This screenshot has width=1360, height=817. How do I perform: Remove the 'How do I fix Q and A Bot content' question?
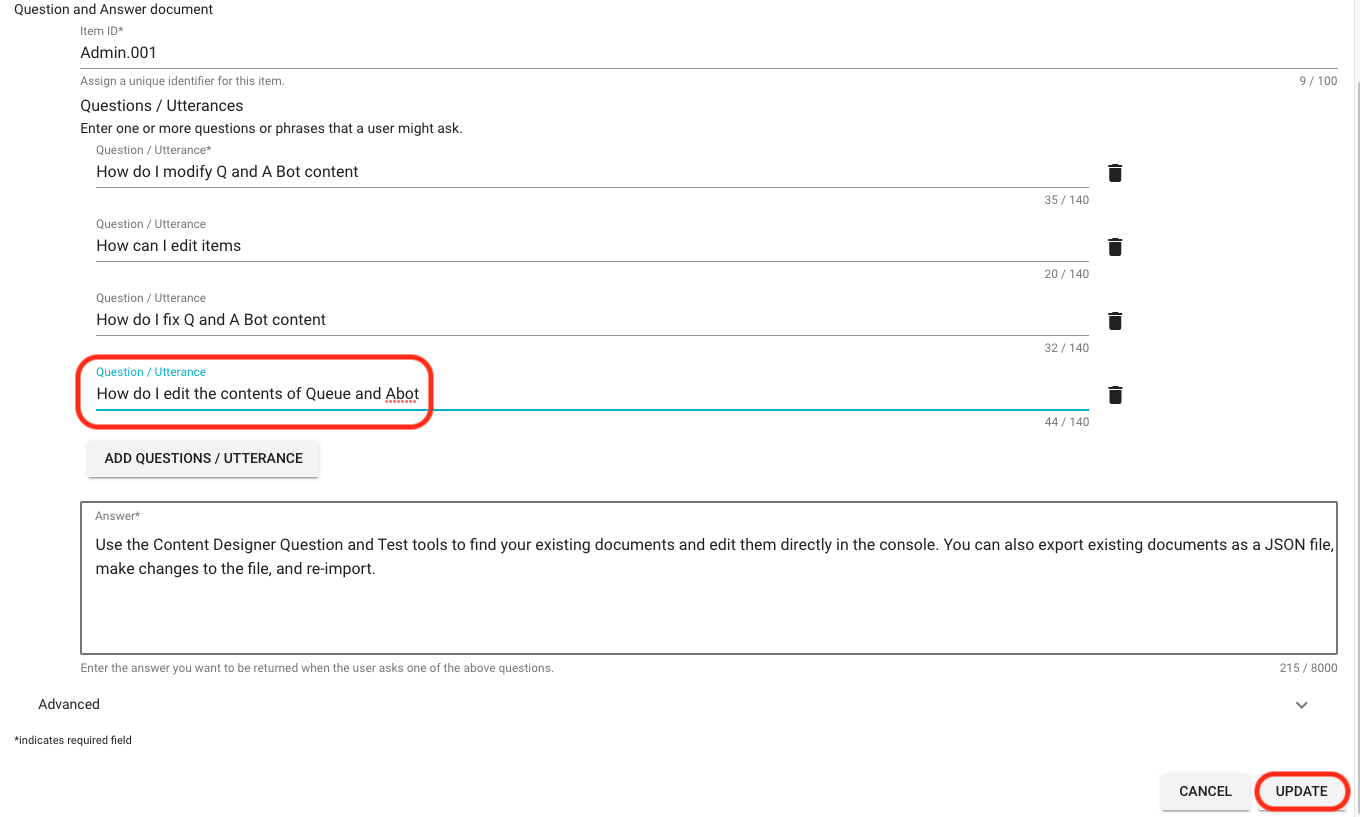(1115, 321)
